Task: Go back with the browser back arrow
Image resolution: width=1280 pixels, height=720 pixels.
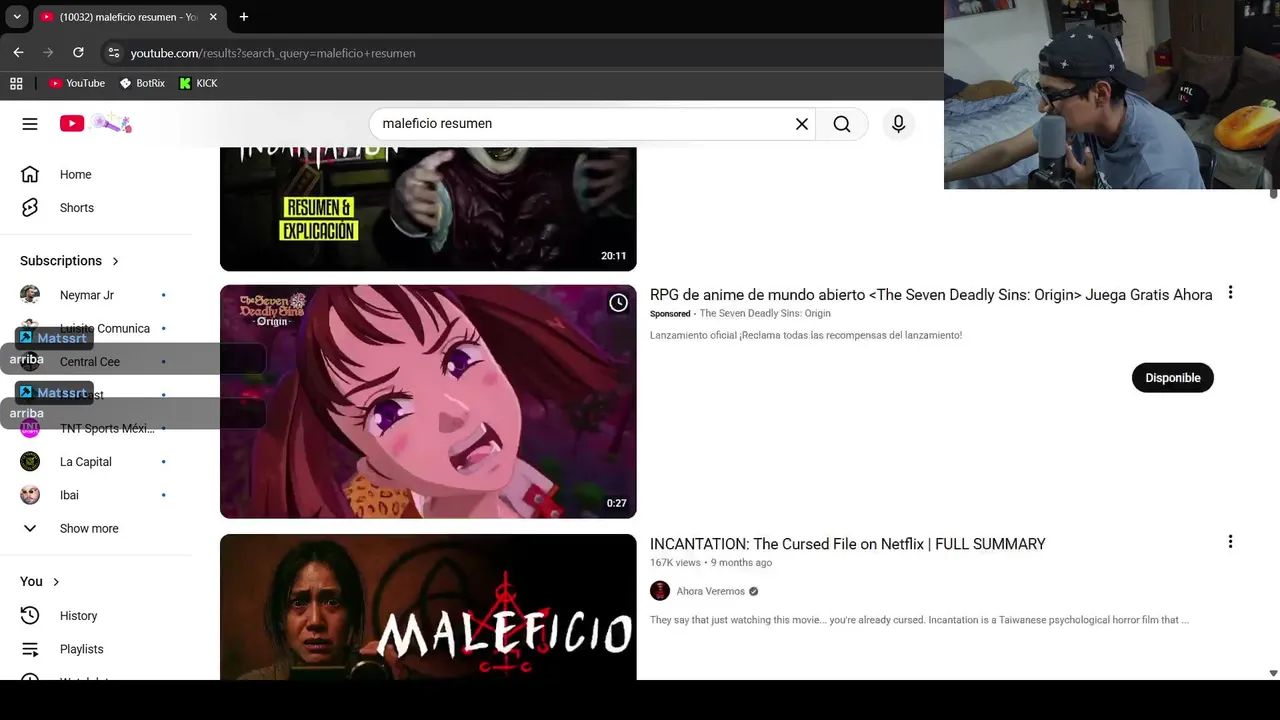Action: point(18,53)
